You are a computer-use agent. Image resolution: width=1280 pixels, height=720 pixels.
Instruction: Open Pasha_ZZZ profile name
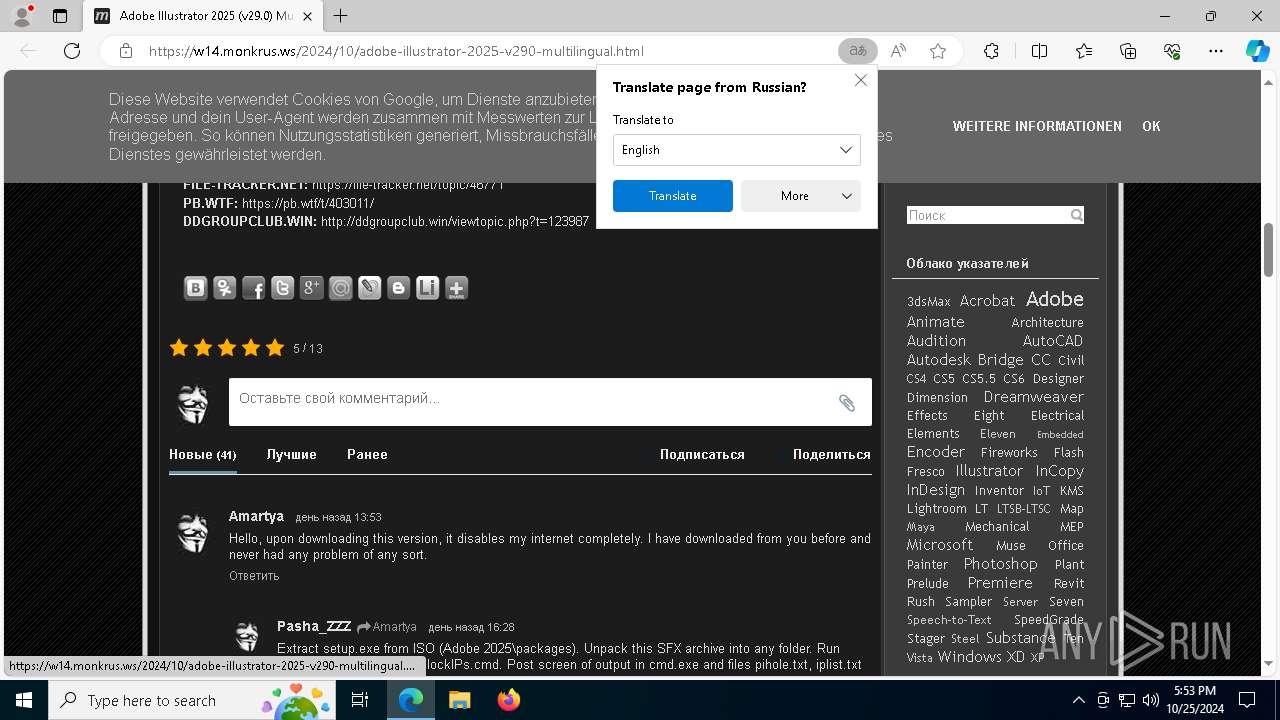click(314, 626)
